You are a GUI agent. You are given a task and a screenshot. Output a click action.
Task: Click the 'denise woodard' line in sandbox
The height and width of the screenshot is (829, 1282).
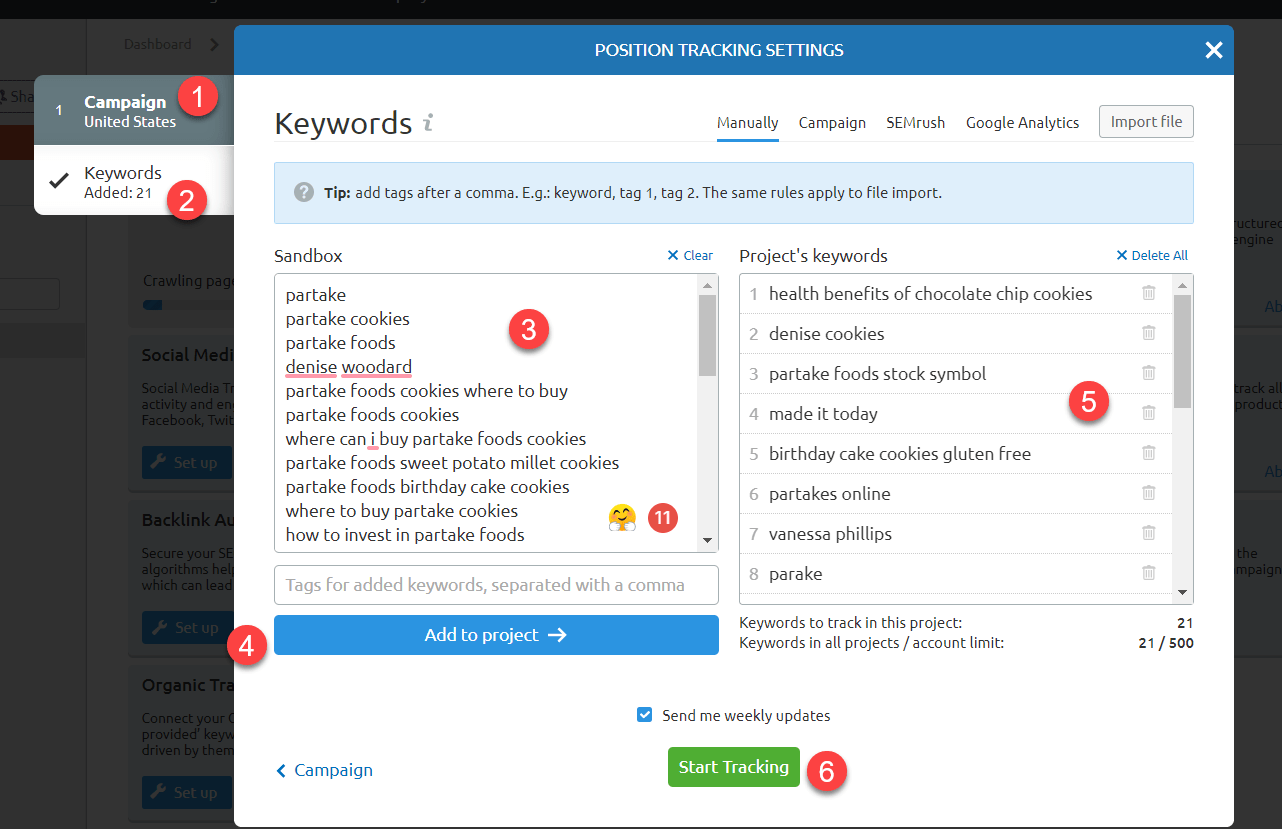point(348,367)
